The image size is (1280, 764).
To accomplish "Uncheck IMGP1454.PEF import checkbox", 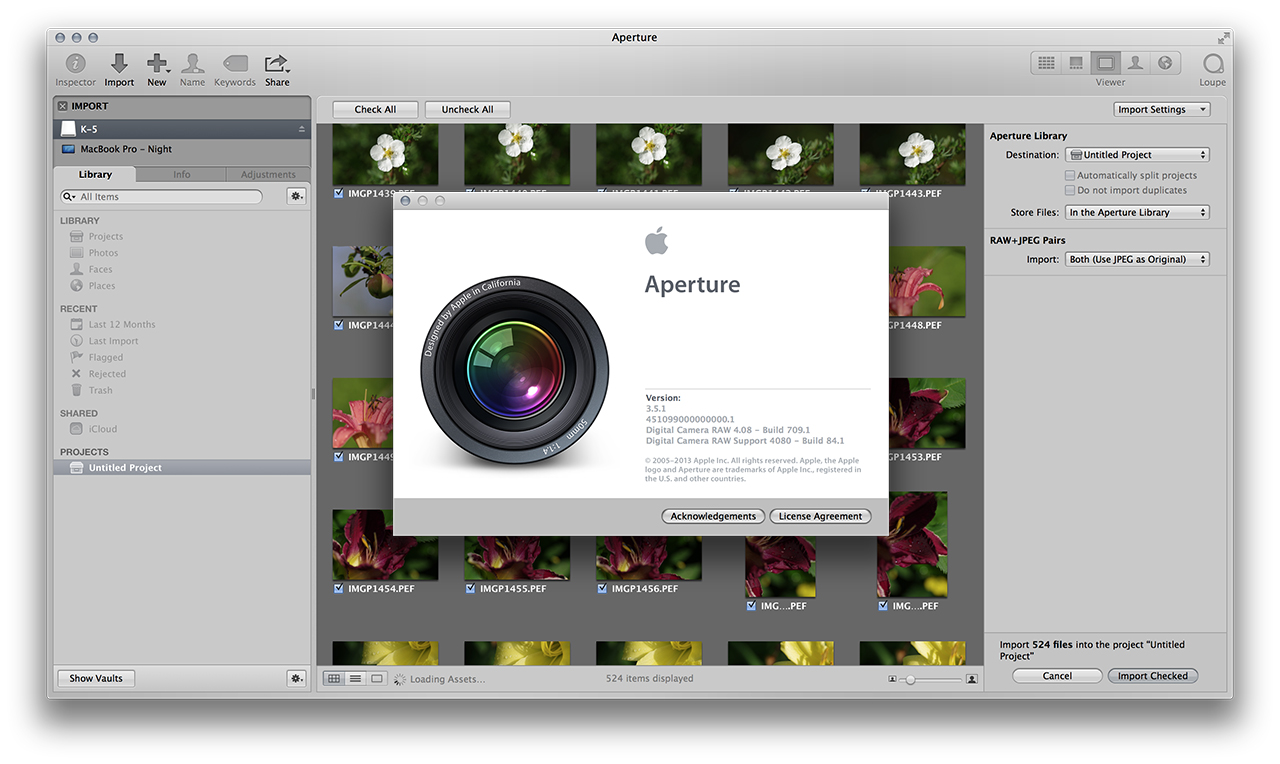I will (340, 589).
